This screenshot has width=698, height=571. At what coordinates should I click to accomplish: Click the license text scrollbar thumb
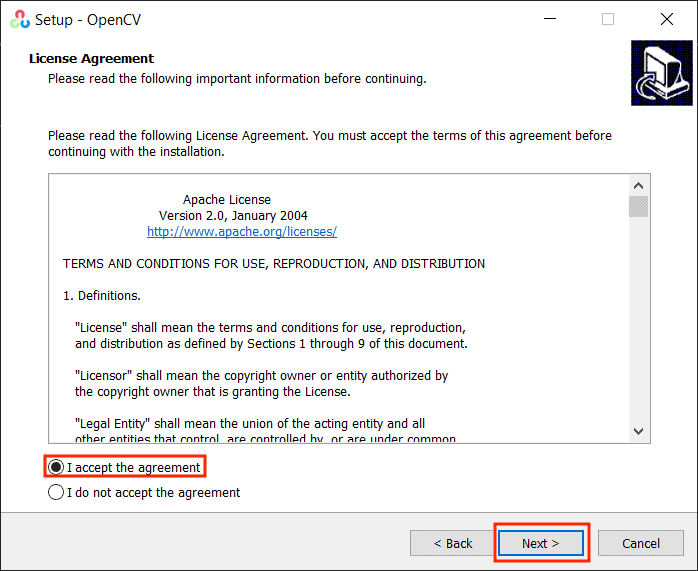638,206
